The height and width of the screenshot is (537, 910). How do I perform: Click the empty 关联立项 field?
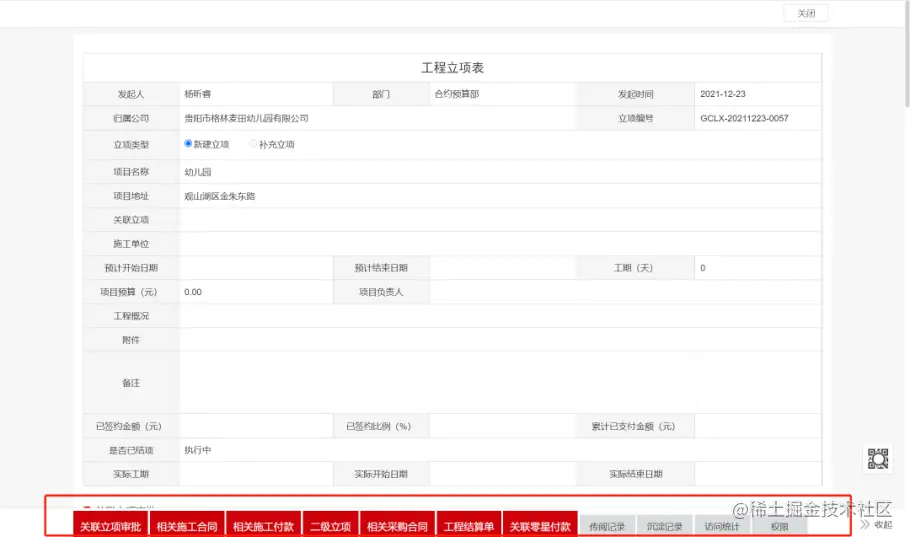[500, 220]
